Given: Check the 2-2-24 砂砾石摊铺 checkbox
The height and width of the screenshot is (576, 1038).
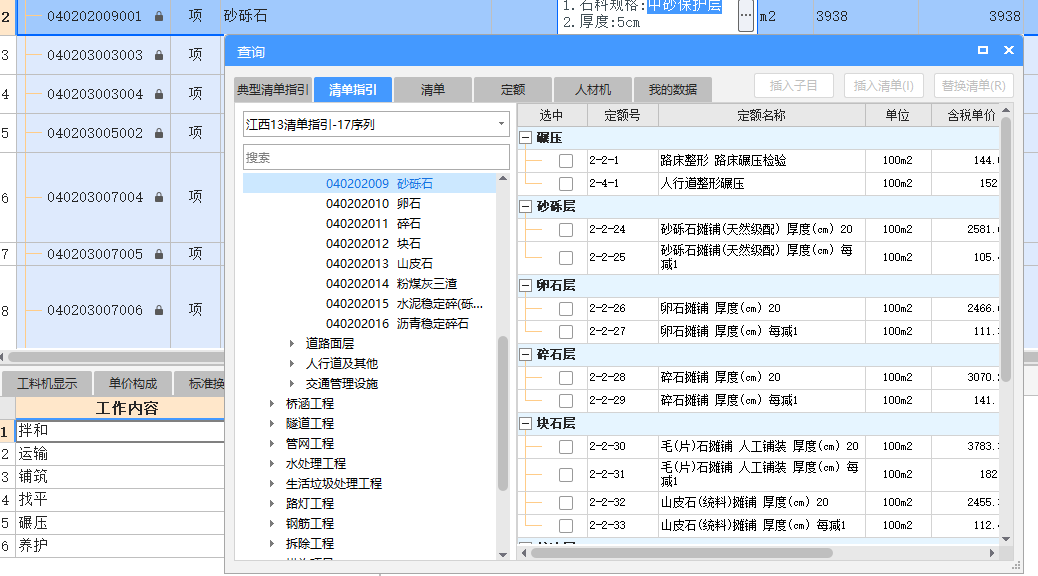Looking at the screenshot, I should click(566, 228).
